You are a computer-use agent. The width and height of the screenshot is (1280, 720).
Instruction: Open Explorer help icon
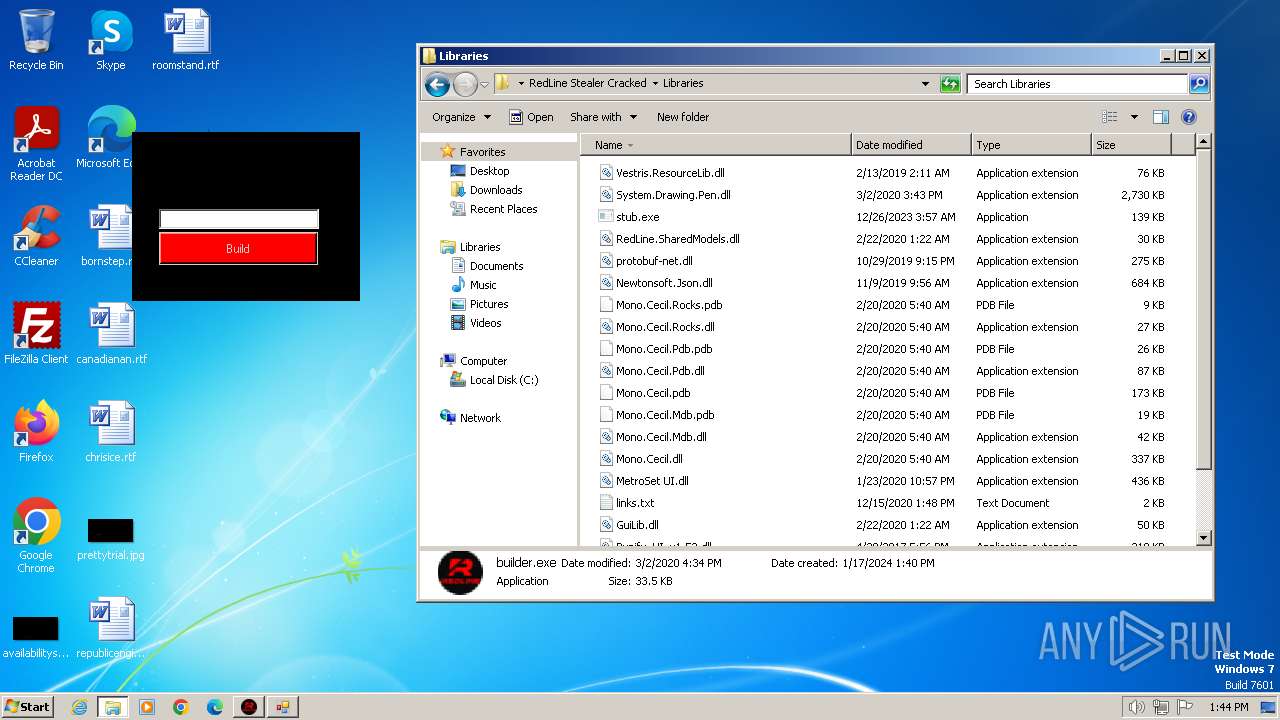pos(1189,117)
